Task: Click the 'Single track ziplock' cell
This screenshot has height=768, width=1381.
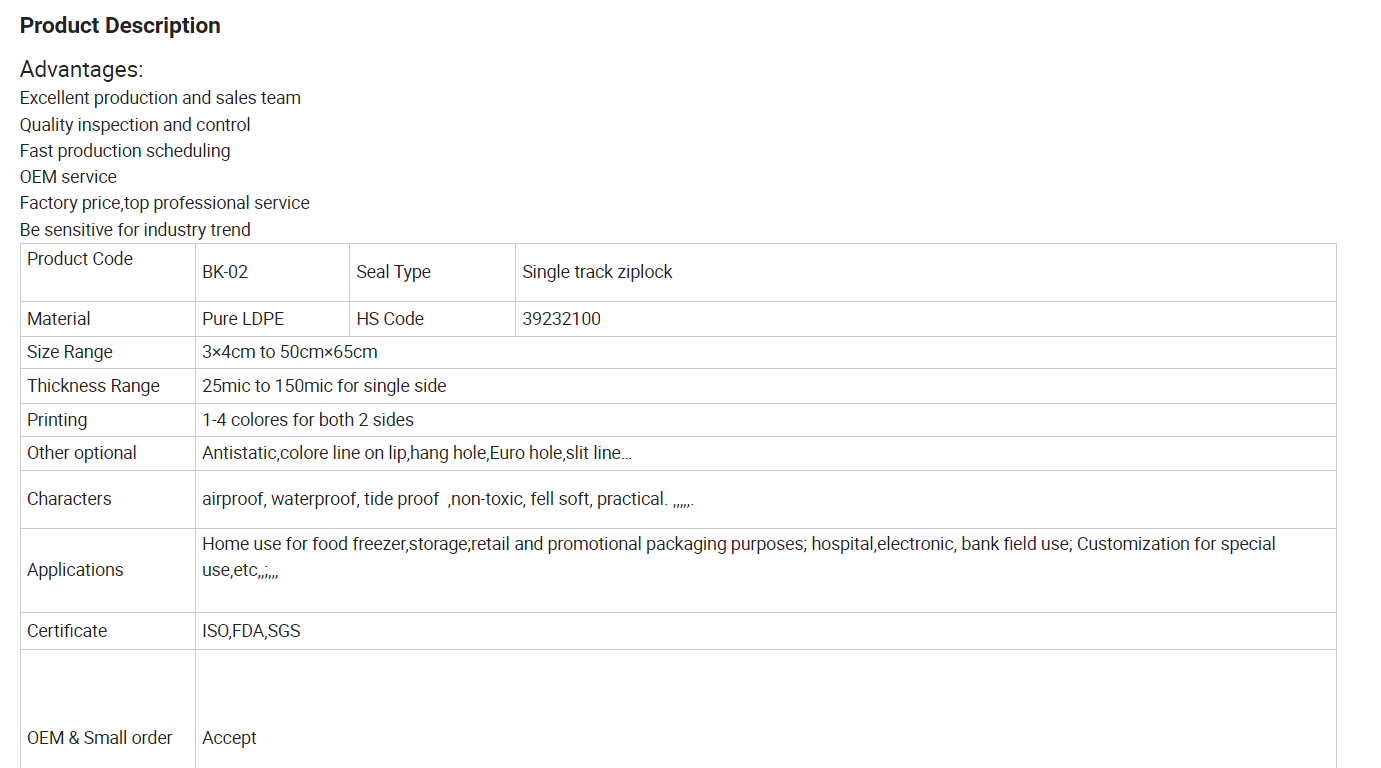Action: tap(597, 272)
